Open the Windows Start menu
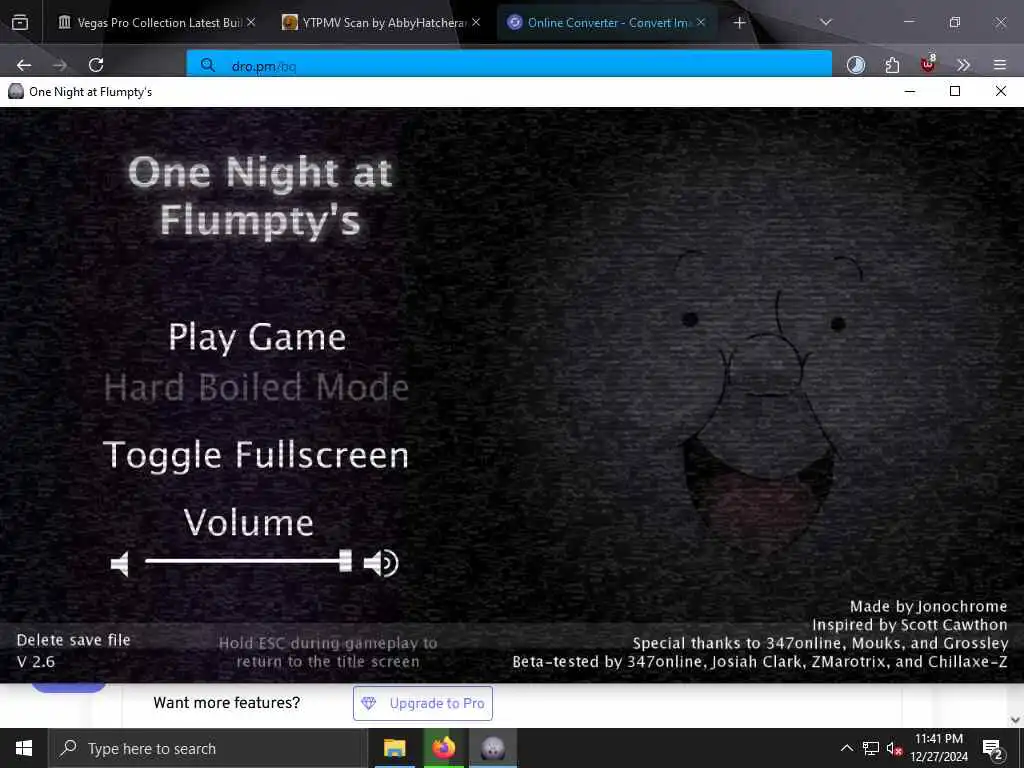 [x=24, y=748]
